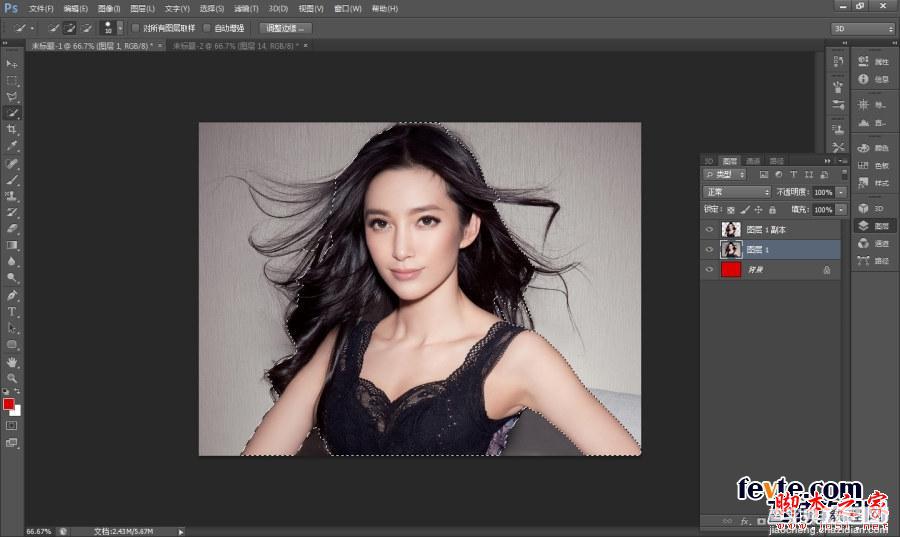900x537 pixels.
Task: Hide the 图层 1 副本 layer
Action: (709, 229)
